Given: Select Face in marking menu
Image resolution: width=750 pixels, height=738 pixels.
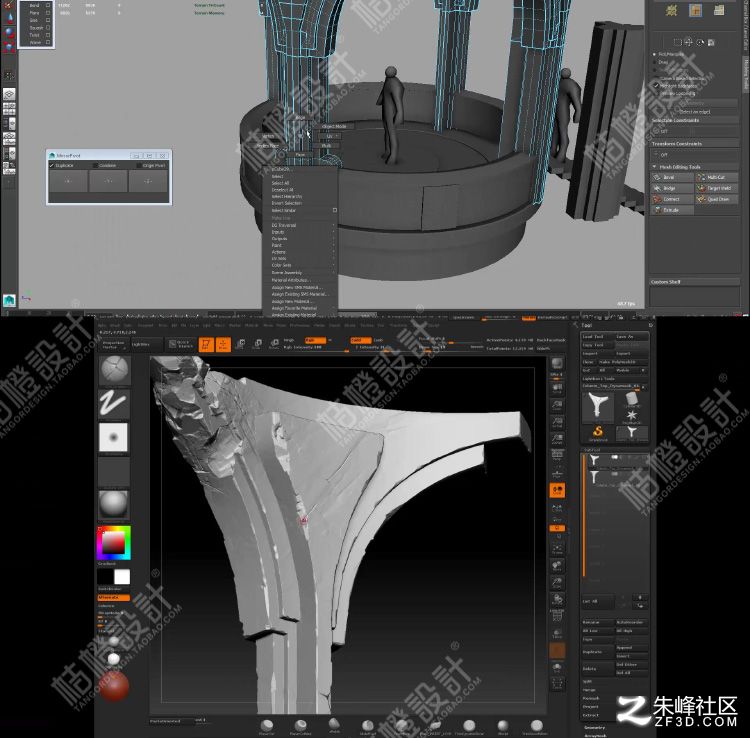Looking at the screenshot, I should coord(300,155).
